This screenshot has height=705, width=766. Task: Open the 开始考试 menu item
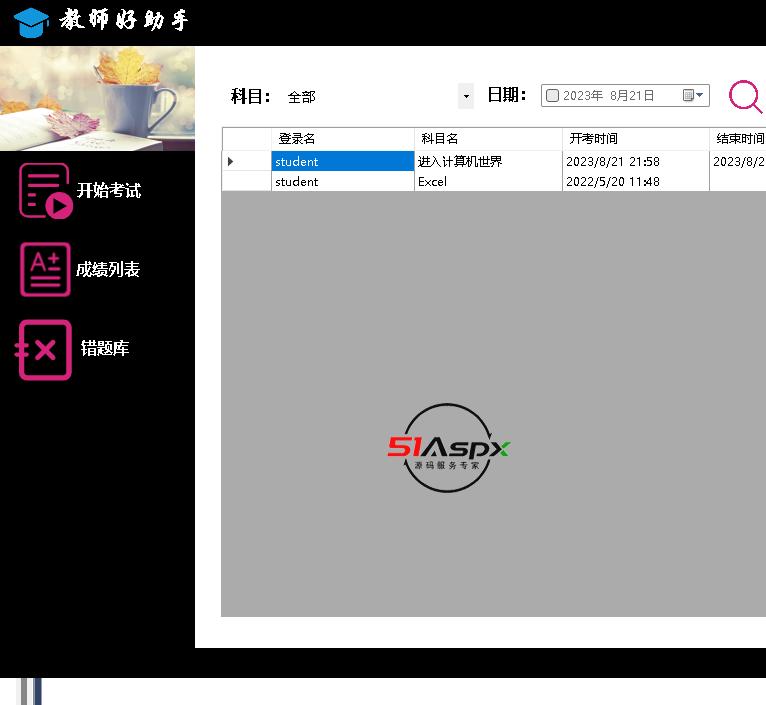click(x=108, y=191)
